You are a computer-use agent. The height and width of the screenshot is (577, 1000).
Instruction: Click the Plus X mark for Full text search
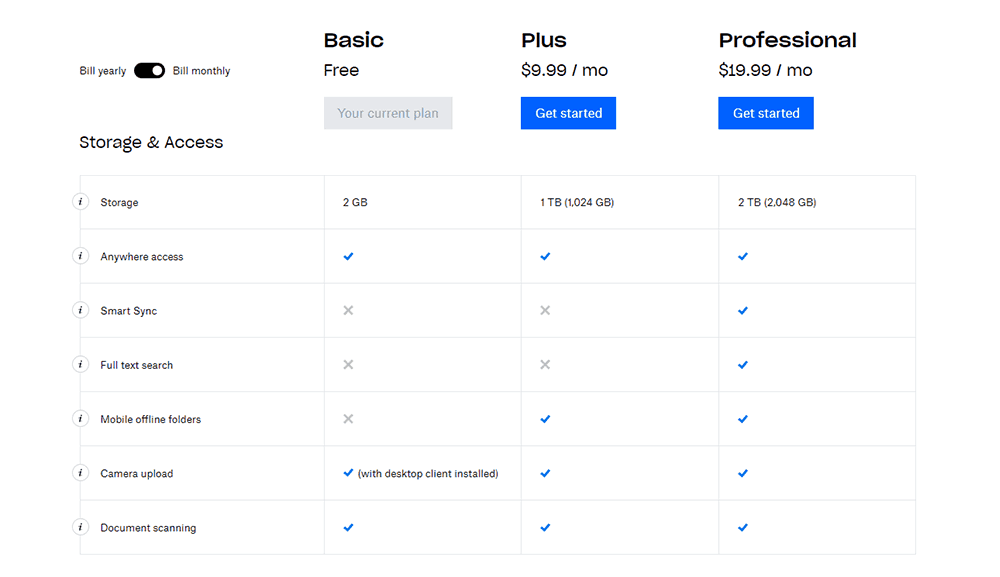click(545, 365)
